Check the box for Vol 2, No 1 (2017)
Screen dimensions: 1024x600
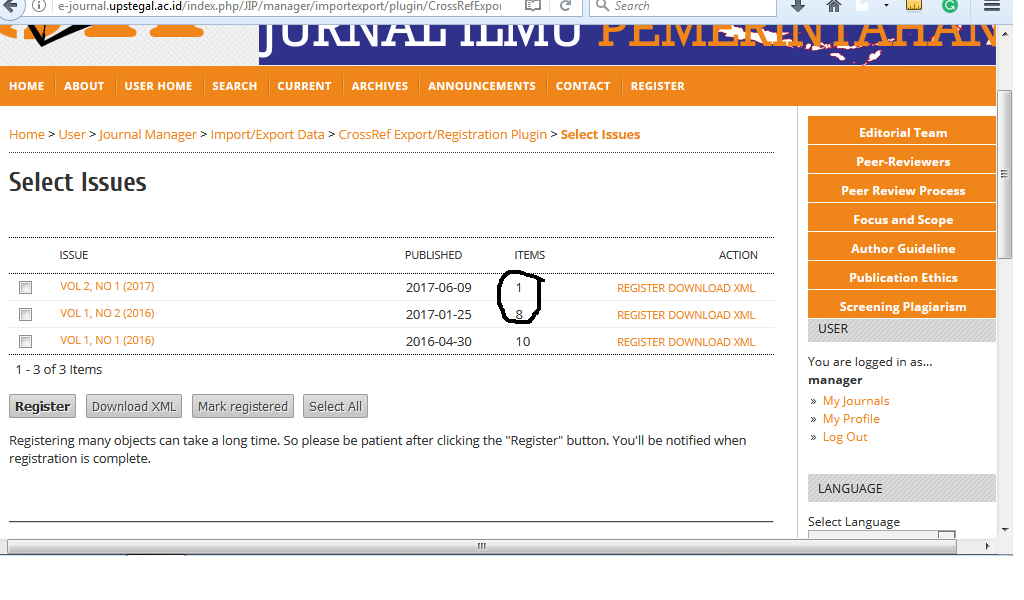(x=26, y=288)
